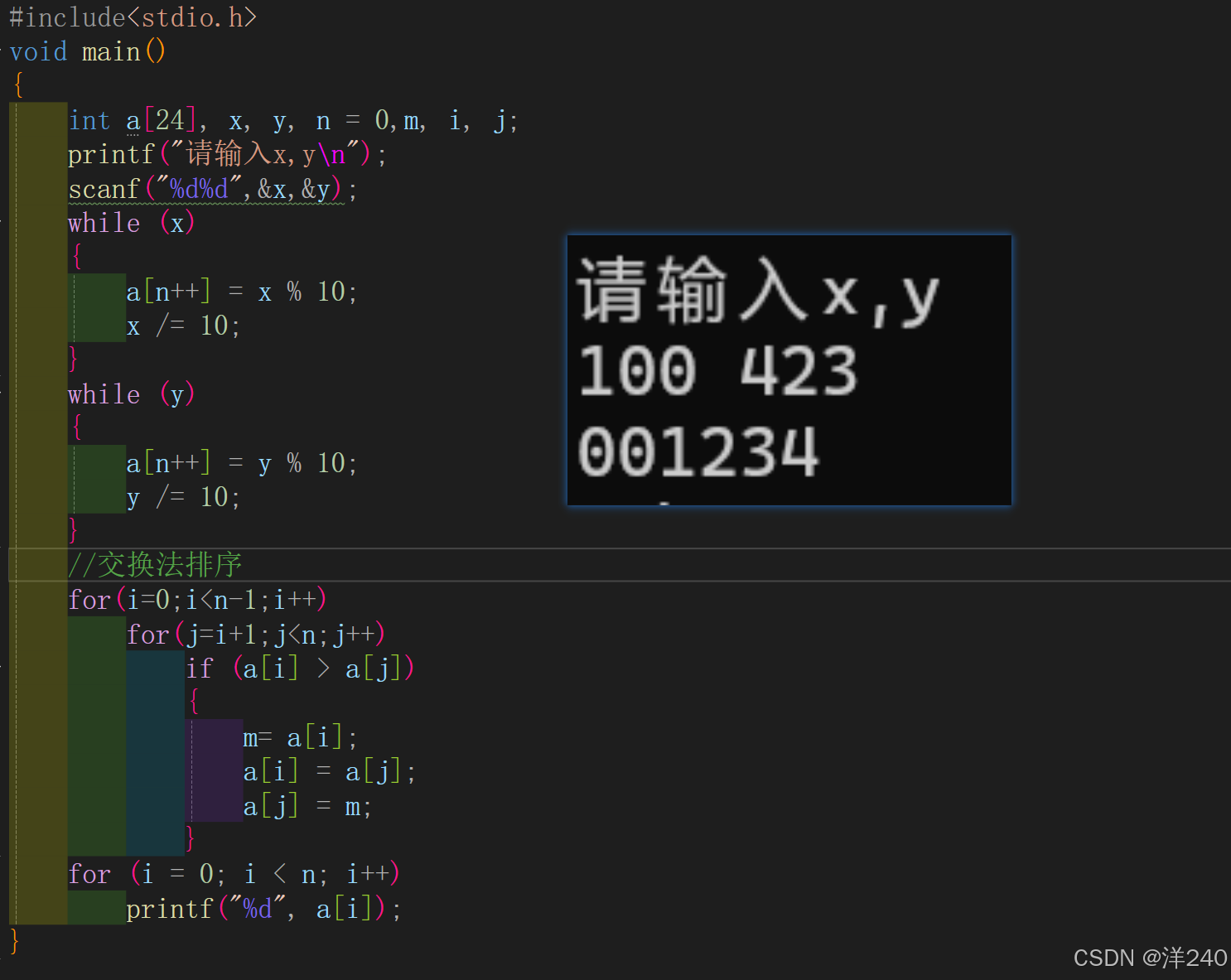Click the swap assignment m= a[i]
The image size is (1231, 980).
point(298,736)
